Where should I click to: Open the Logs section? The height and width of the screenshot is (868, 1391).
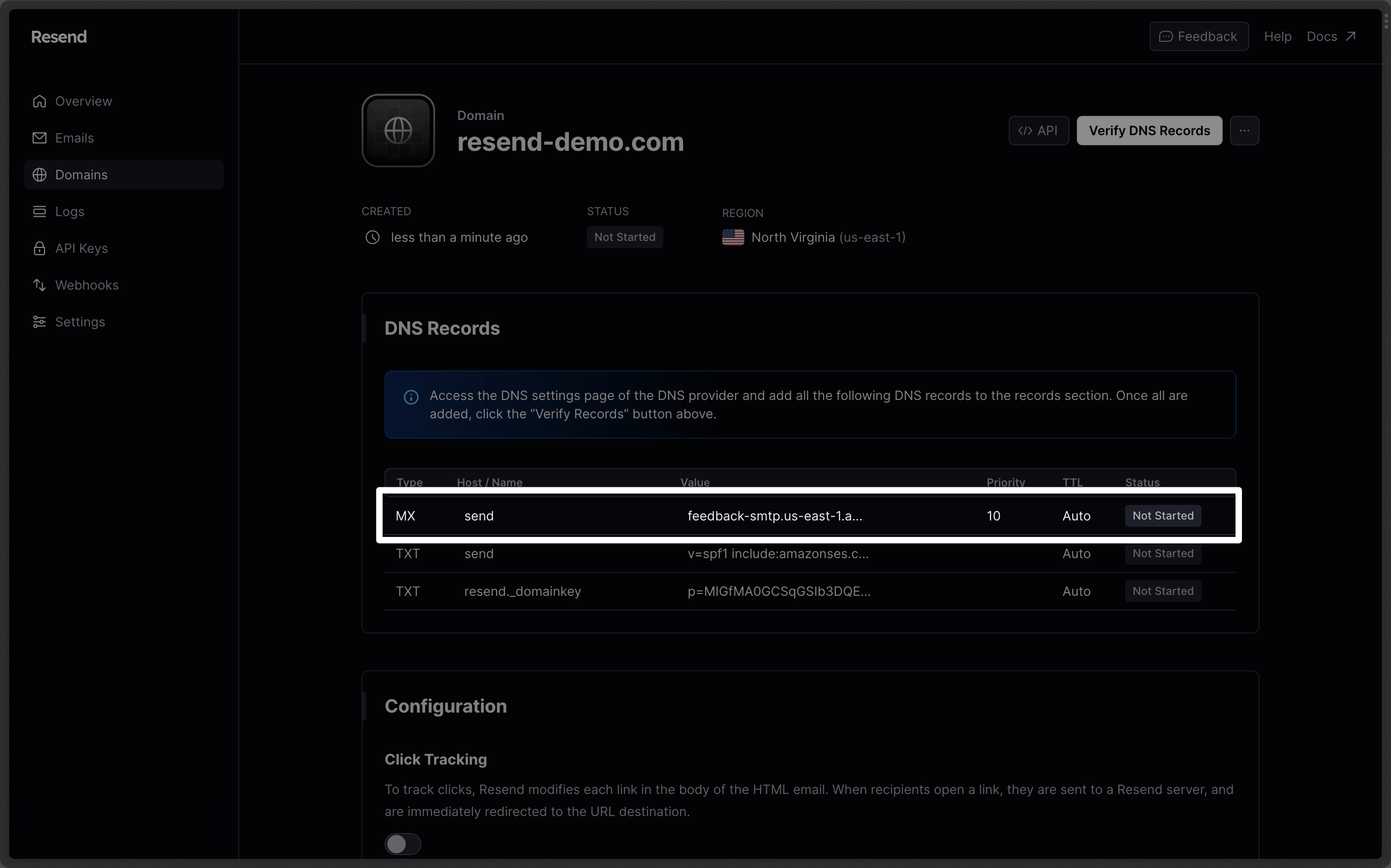click(123, 211)
